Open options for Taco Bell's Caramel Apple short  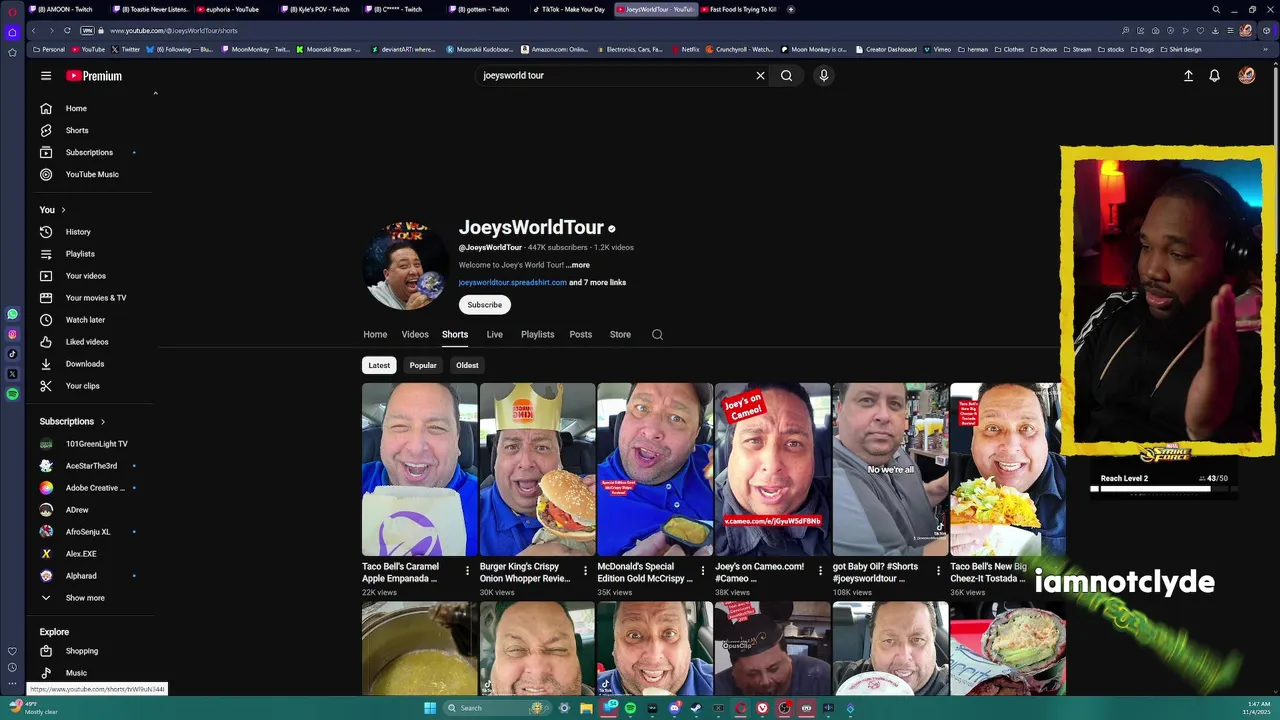coord(467,571)
